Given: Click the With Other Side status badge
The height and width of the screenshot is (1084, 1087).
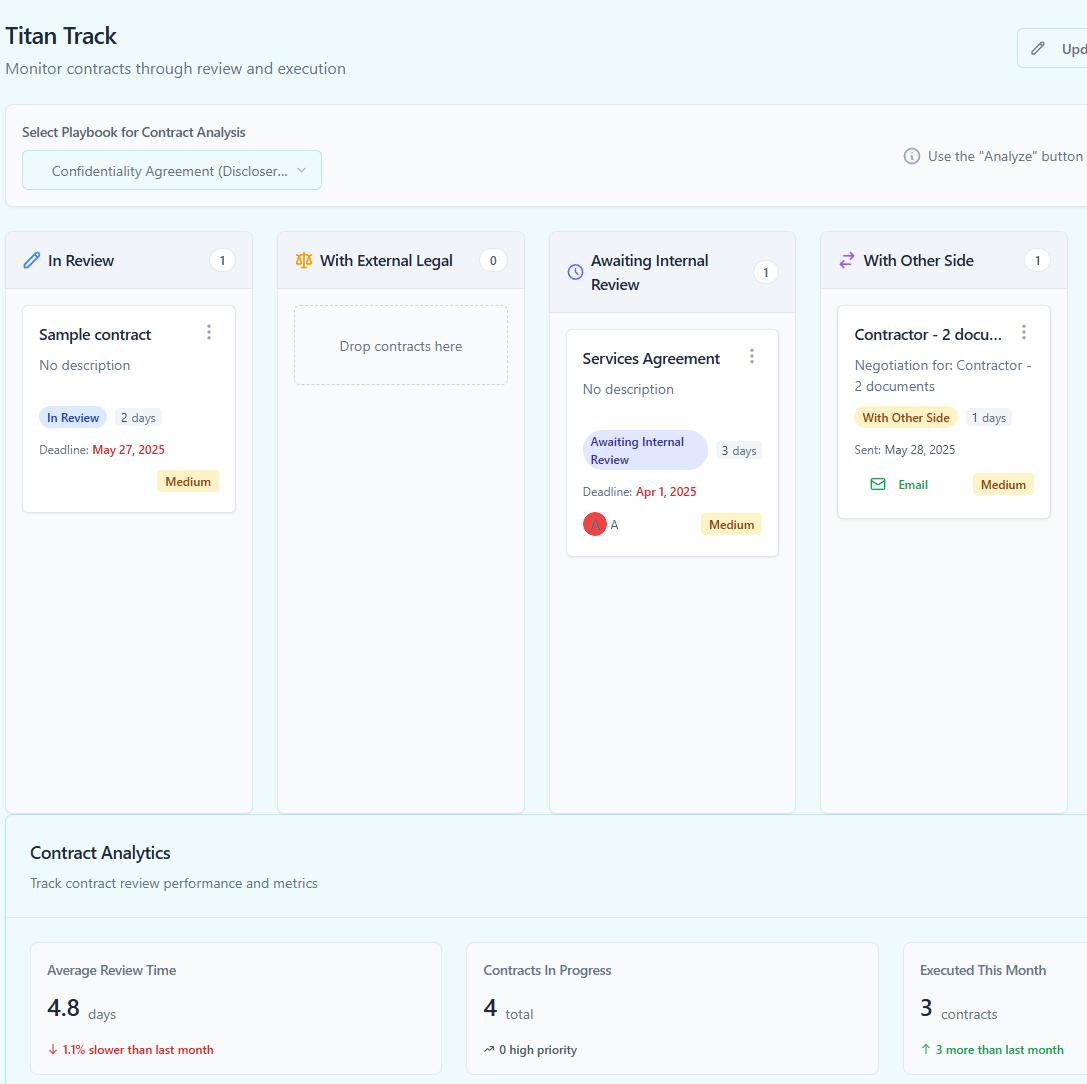Looking at the screenshot, I should tap(905, 418).
